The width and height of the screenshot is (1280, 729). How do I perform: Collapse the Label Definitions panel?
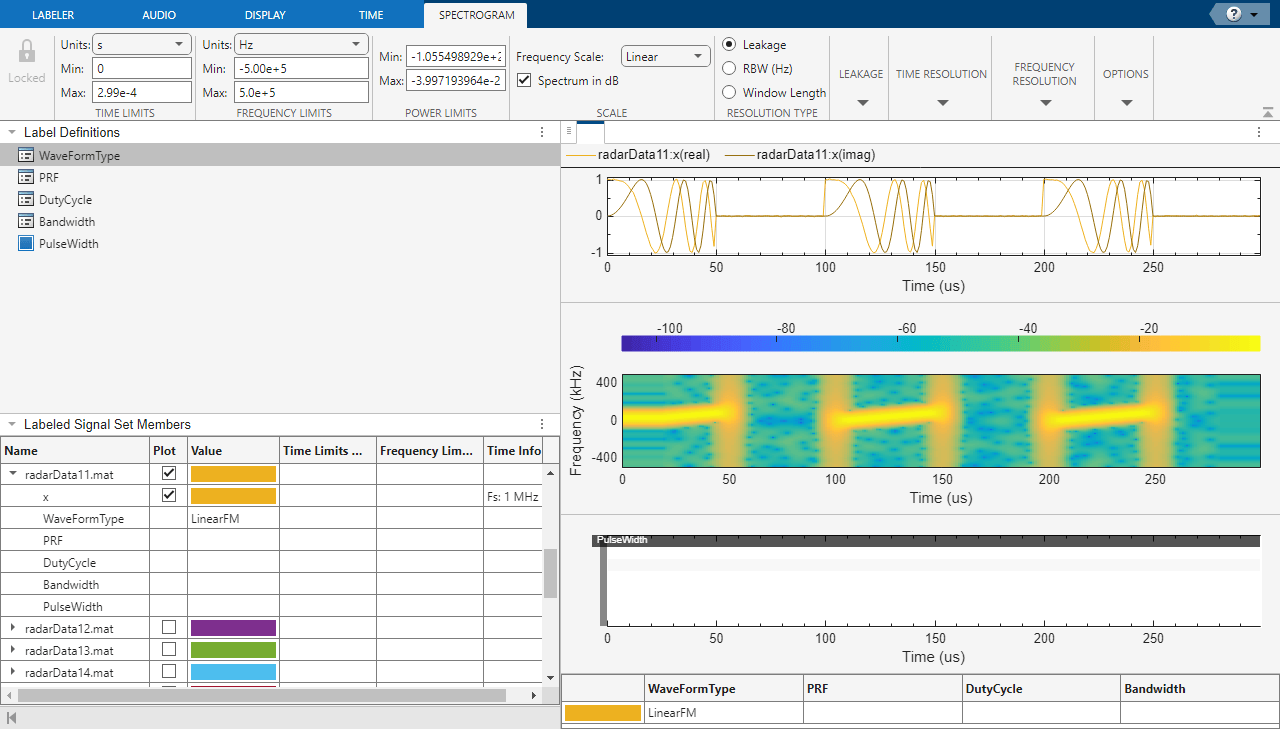click(x=11, y=132)
